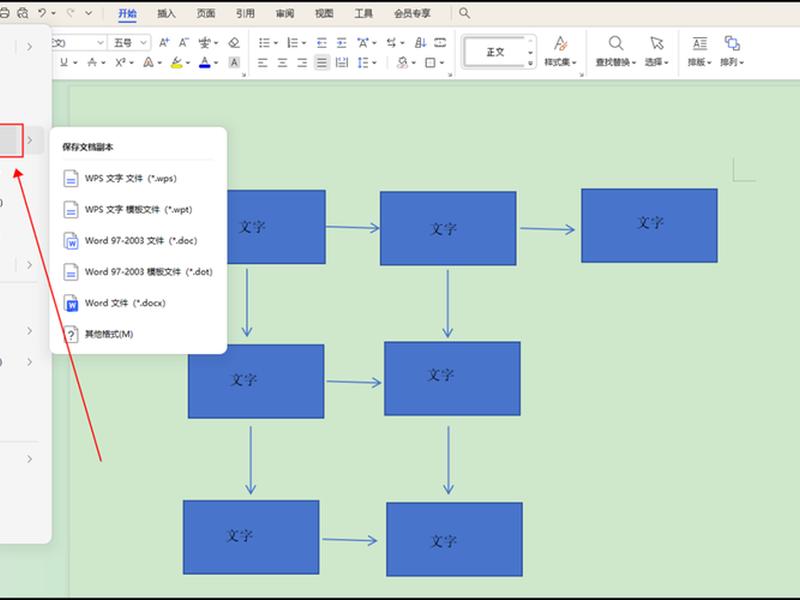This screenshot has width=800, height=600.
Task: Decrease font size with the A- icon
Action: click(184, 42)
